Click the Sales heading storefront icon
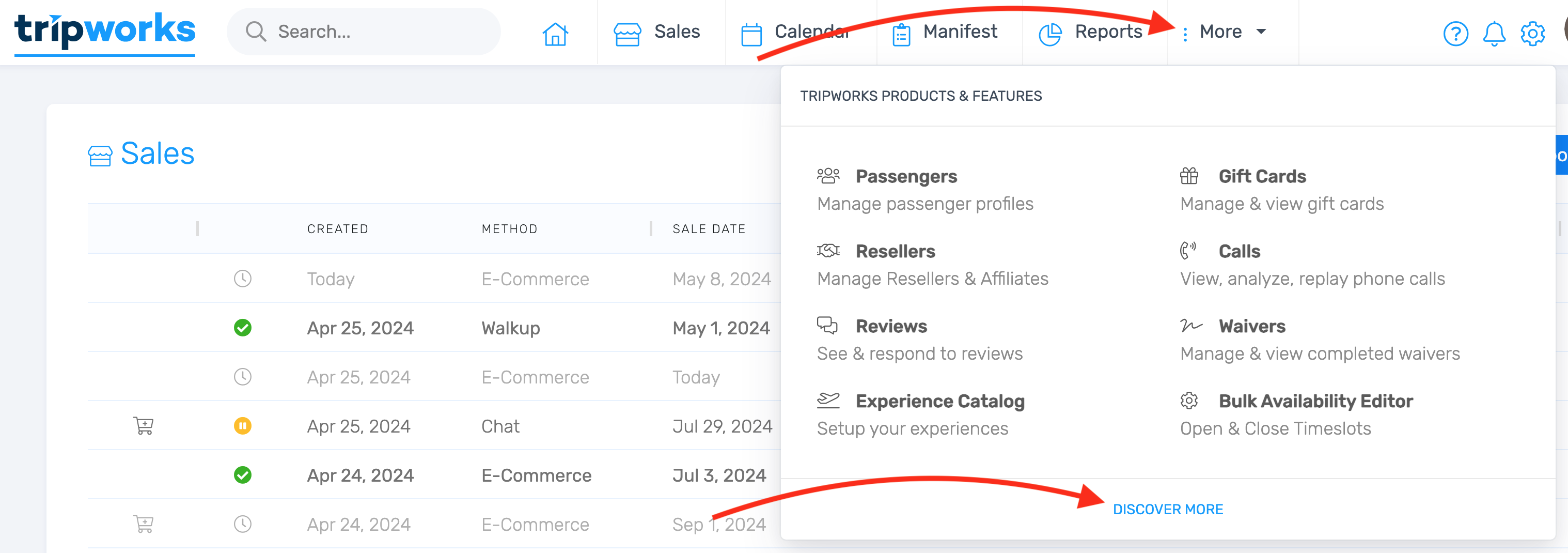Image resolution: width=1568 pixels, height=553 pixels. [100, 156]
